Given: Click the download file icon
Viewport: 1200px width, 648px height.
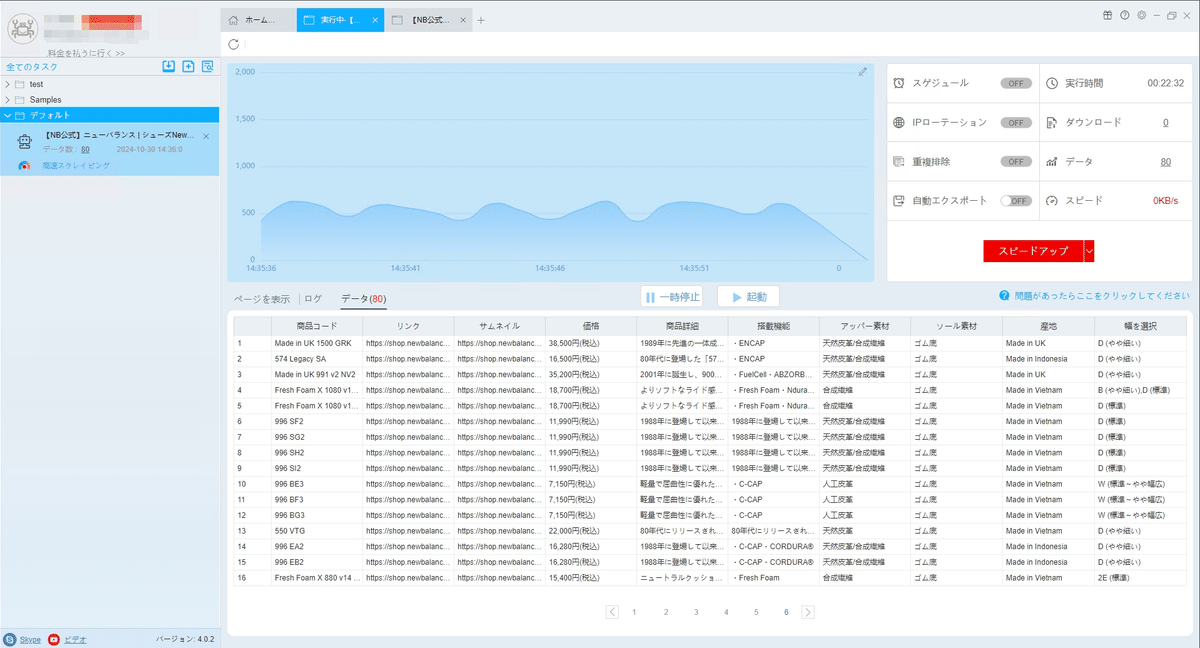Looking at the screenshot, I should pyautogui.click(x=1052, y=122).
